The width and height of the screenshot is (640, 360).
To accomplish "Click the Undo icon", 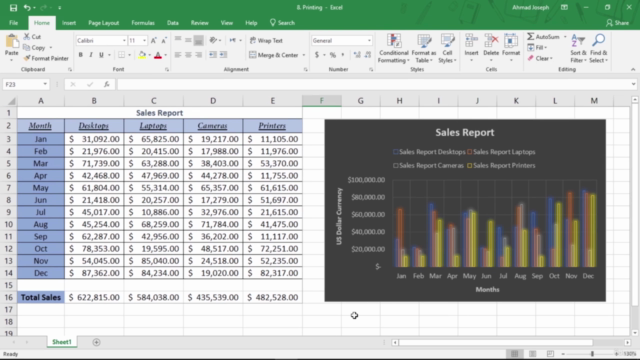I will tap(27, 7).
